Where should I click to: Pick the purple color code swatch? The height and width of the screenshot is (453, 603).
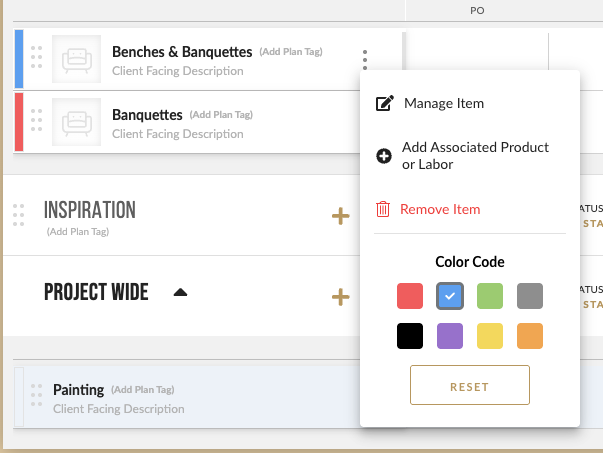point(450,336)
